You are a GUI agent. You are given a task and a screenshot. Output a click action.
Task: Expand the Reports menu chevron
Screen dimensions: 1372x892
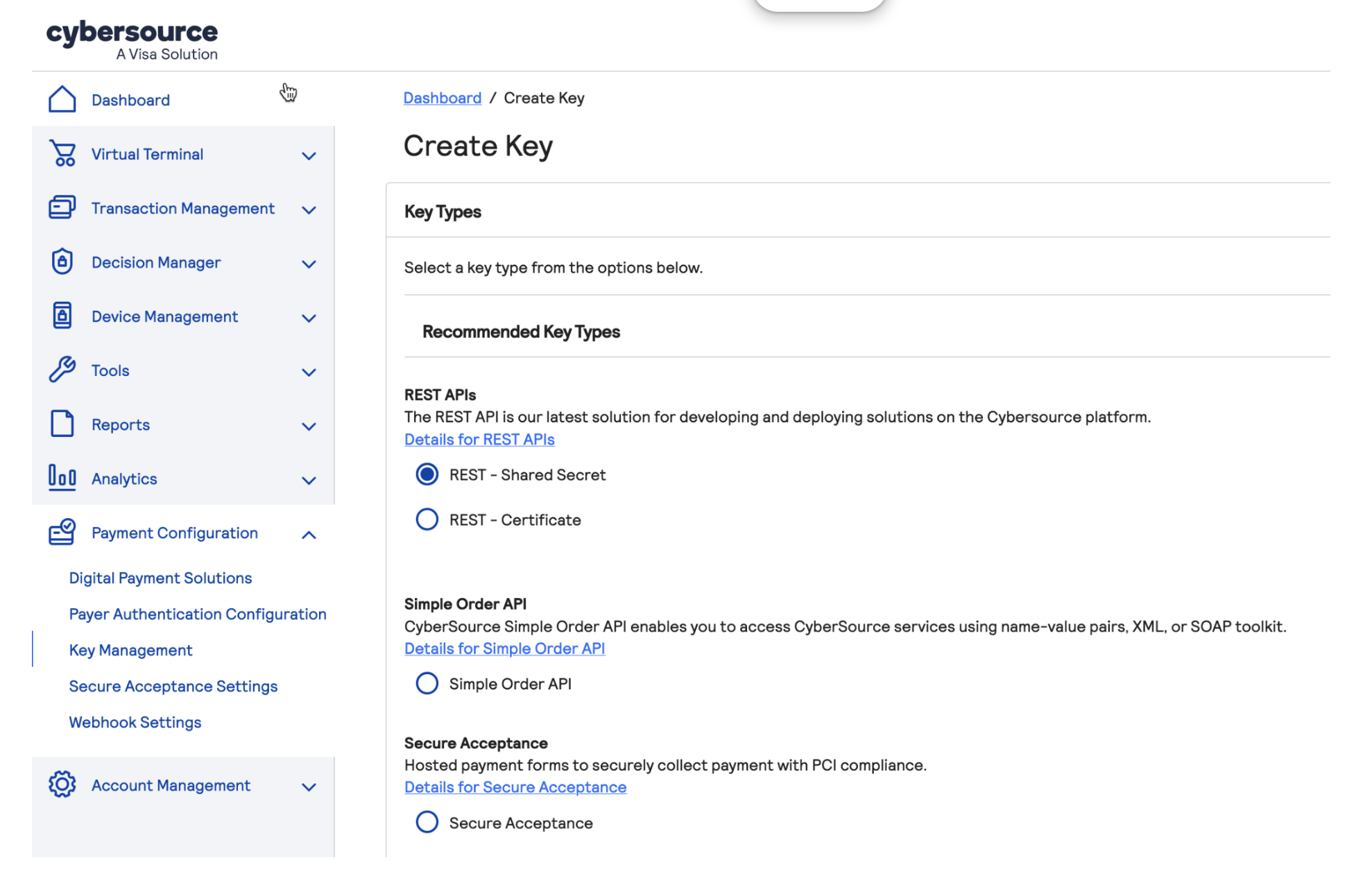point(309,426)
